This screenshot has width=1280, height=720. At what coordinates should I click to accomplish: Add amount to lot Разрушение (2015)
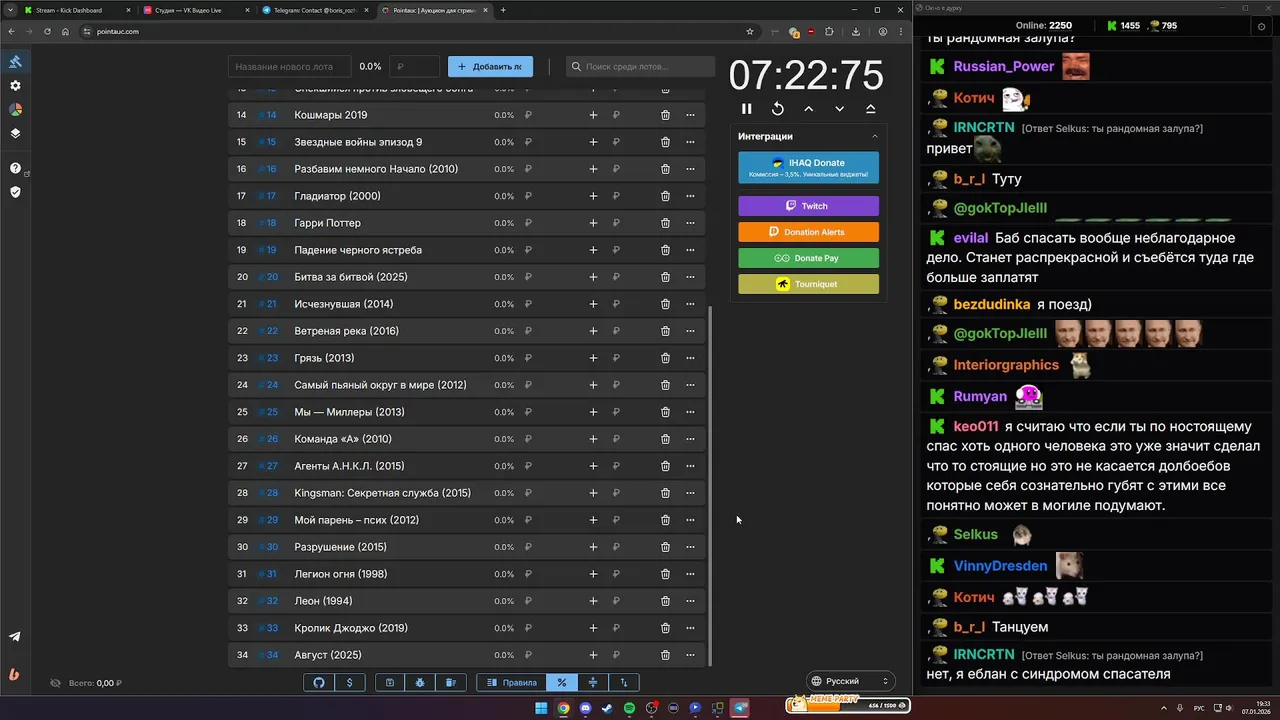tap(593, 547)
